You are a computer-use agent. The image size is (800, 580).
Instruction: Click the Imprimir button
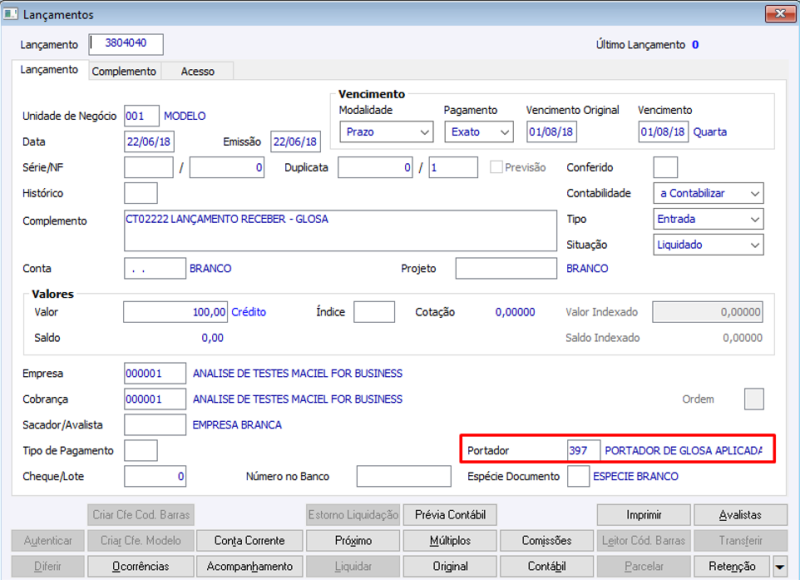click(x=644, y=515)
